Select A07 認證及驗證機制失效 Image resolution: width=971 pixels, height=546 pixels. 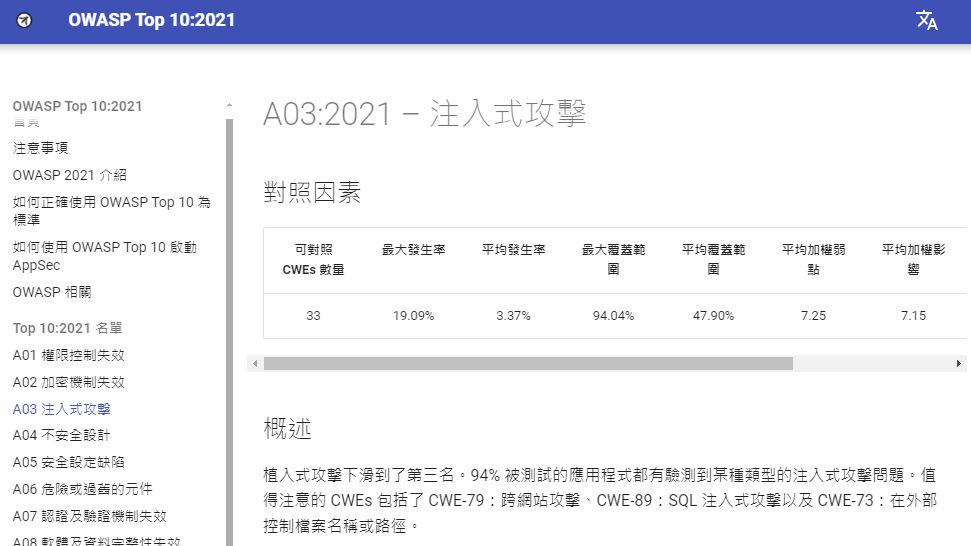89,516
